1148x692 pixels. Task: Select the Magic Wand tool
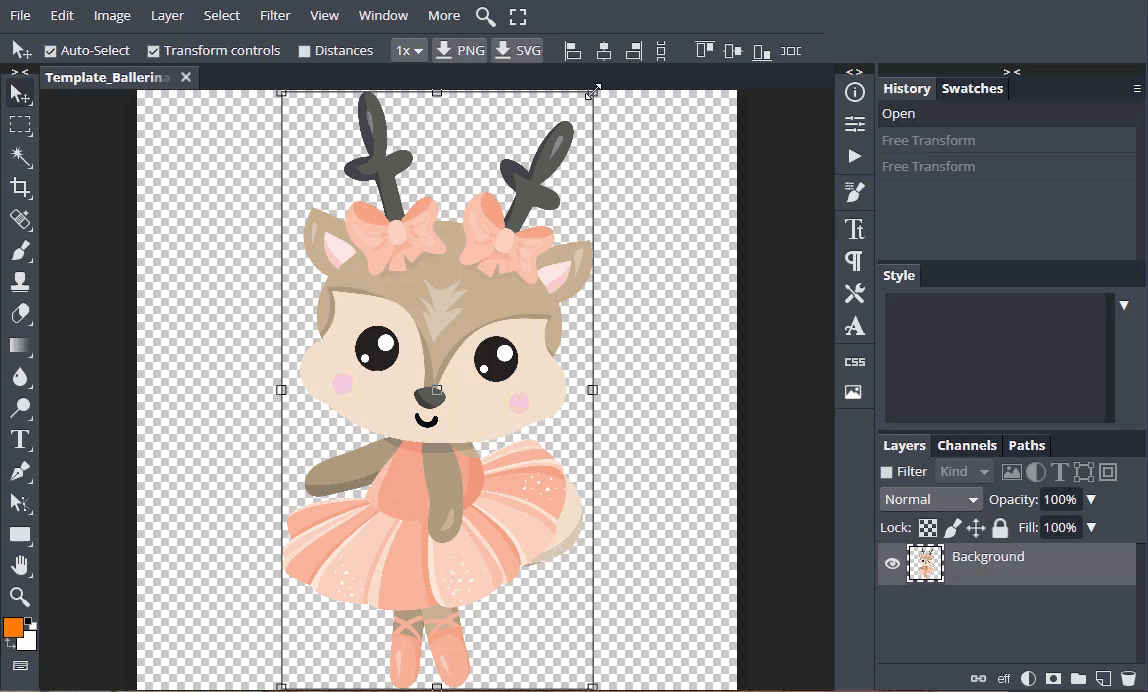(x=20, y=157)
